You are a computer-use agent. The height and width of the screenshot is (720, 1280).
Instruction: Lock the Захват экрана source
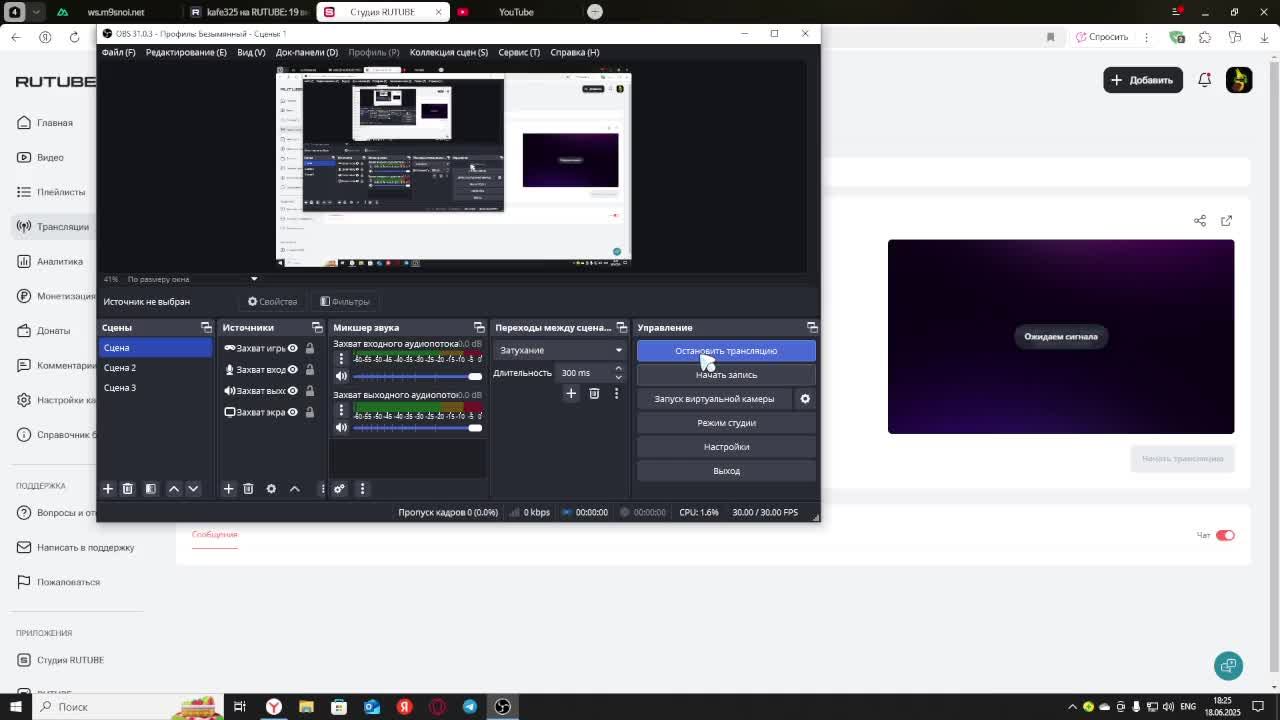310,412
